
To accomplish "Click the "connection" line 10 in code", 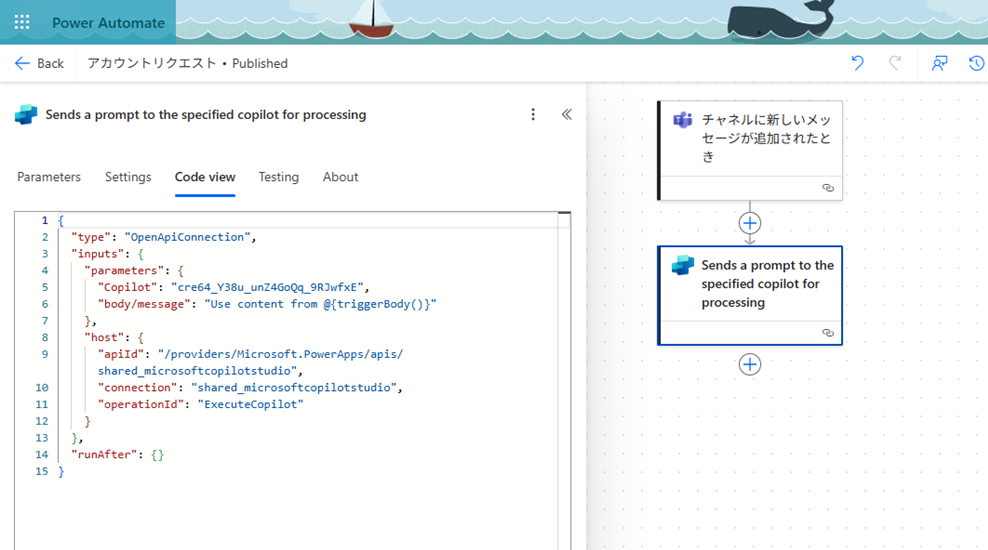I will click(250, 387).
